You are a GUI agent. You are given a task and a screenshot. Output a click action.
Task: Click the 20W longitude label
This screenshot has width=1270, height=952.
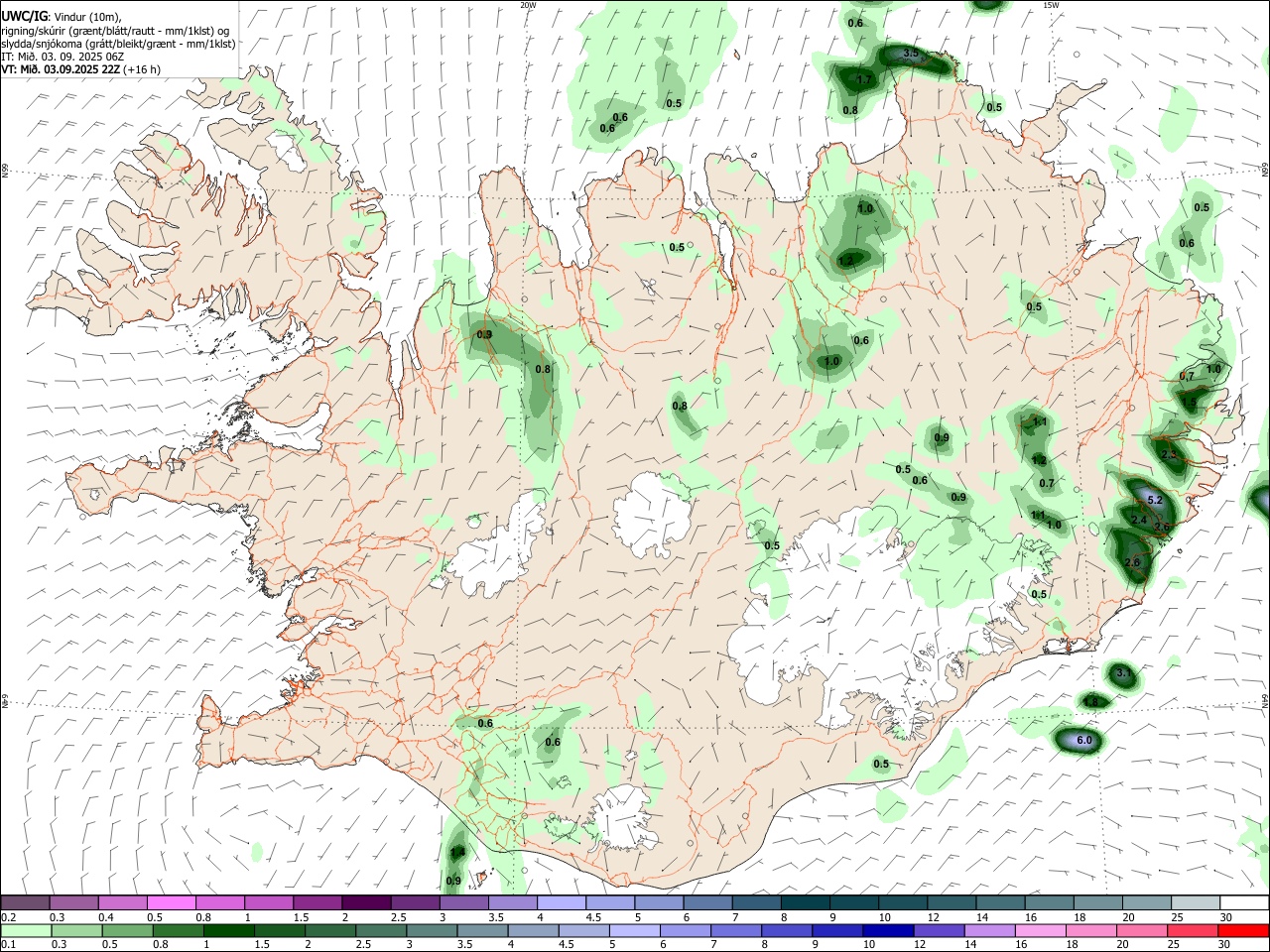[x=529, y=5]
